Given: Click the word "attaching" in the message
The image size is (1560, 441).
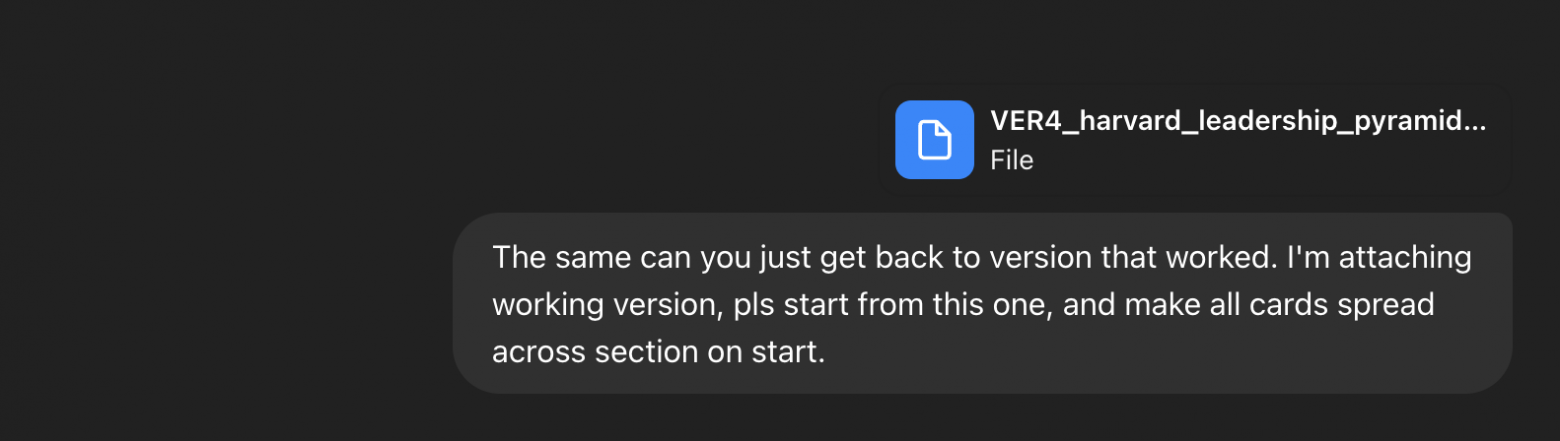Looking at the screenshot, I should point(1405,257).
